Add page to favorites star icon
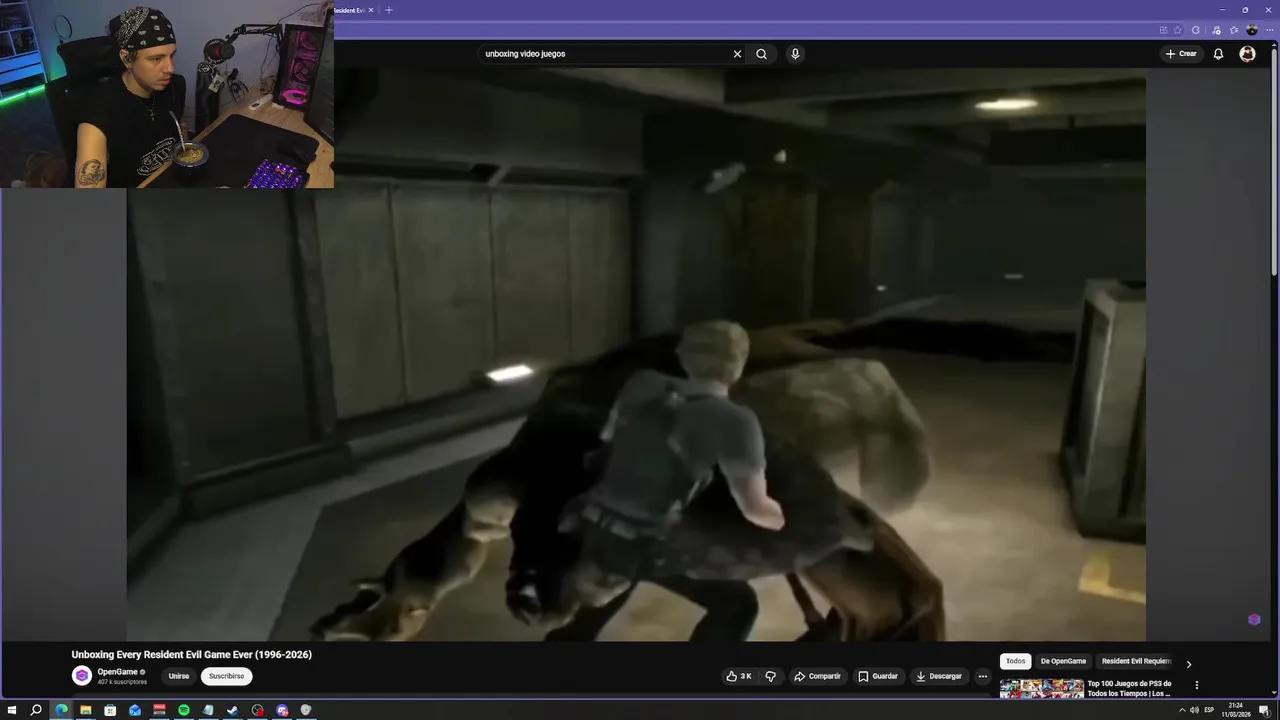Viewport: 1280px width, 720px height. click(x=1177, y=30)
